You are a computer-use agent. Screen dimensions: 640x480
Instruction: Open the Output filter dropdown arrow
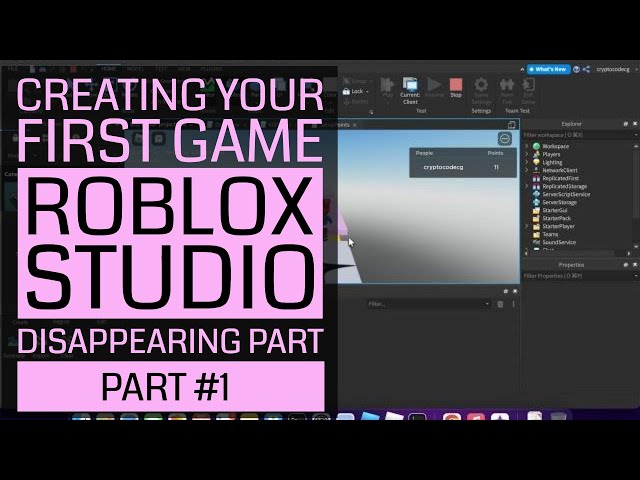coord(487,304)
